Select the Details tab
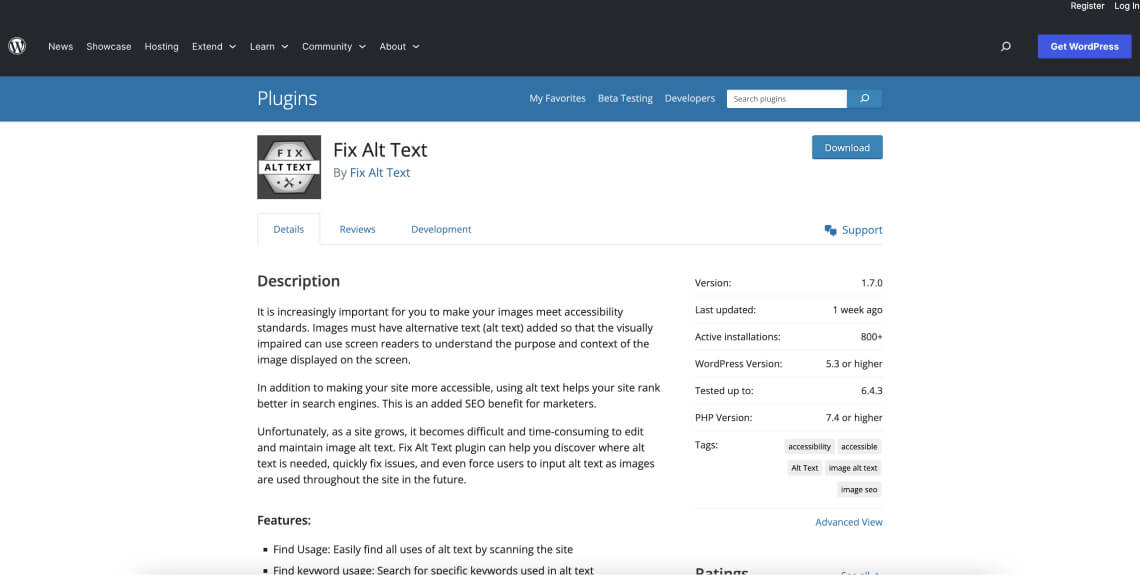 [x=288, y=229]
